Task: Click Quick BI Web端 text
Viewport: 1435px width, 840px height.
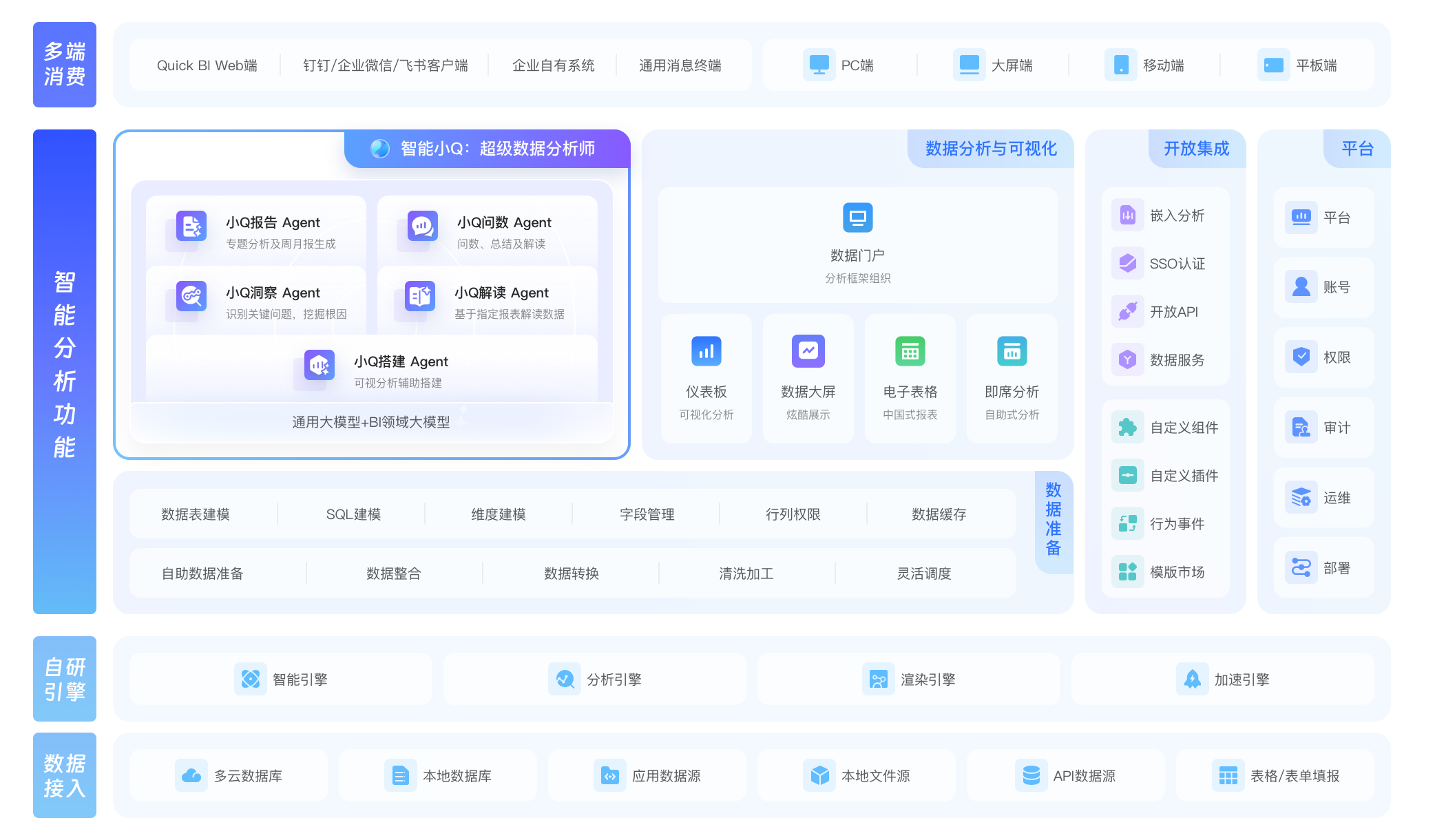Action: [207, 65]
